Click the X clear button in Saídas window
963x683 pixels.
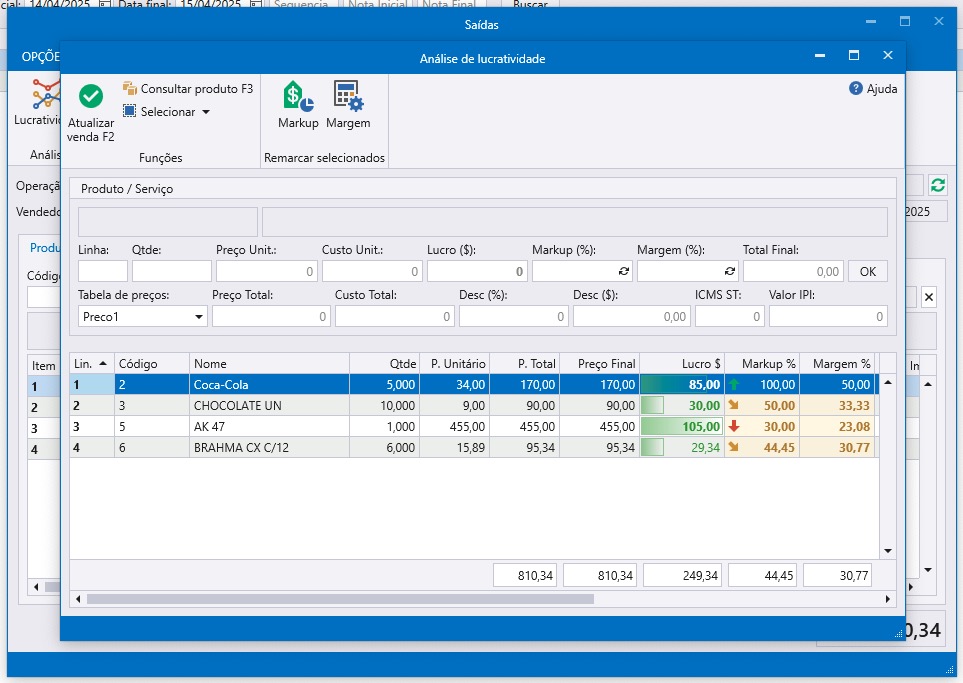[x=929, y=298]
